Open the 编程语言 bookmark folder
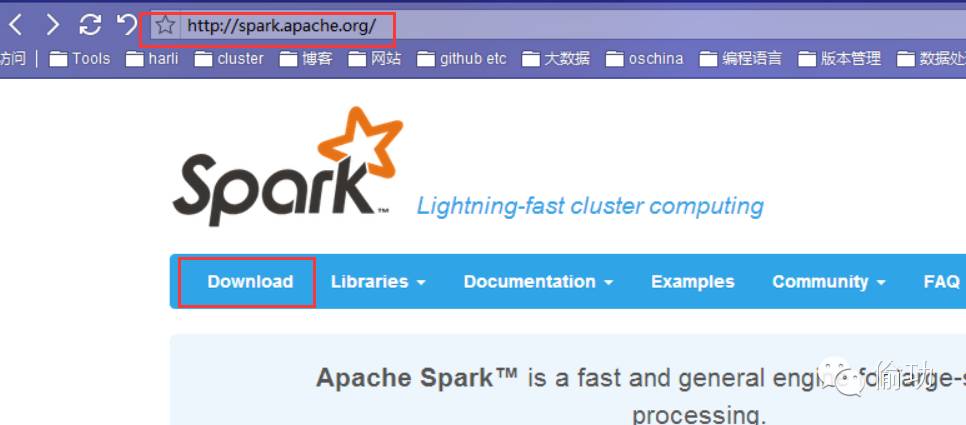The height and width of the screenshot is (425, 966). [x=741, y=59]
